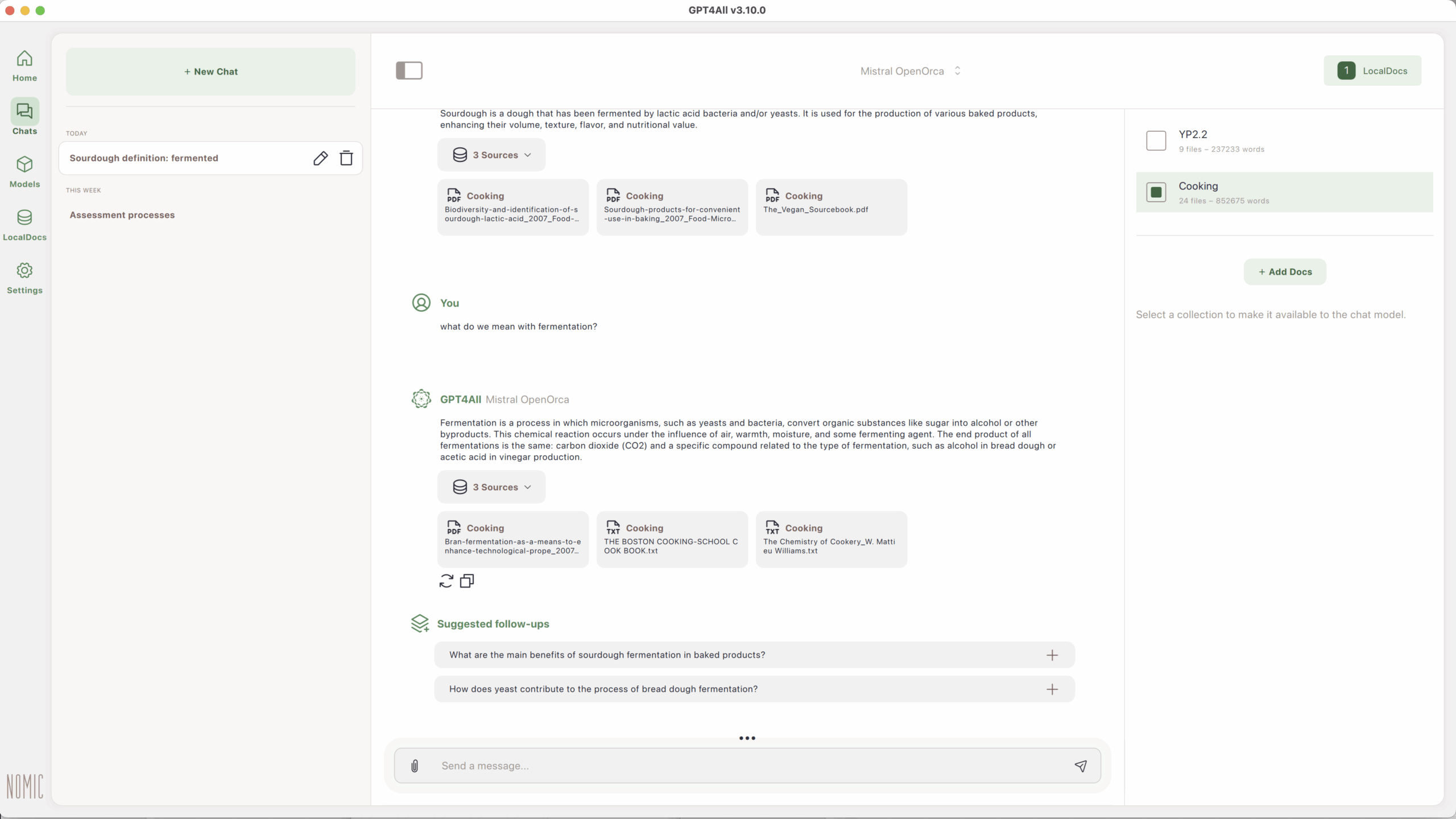Click the '9 files – 237233 words' text
The width and height of the screenshot is (1456, 819).
(1222, 149)
